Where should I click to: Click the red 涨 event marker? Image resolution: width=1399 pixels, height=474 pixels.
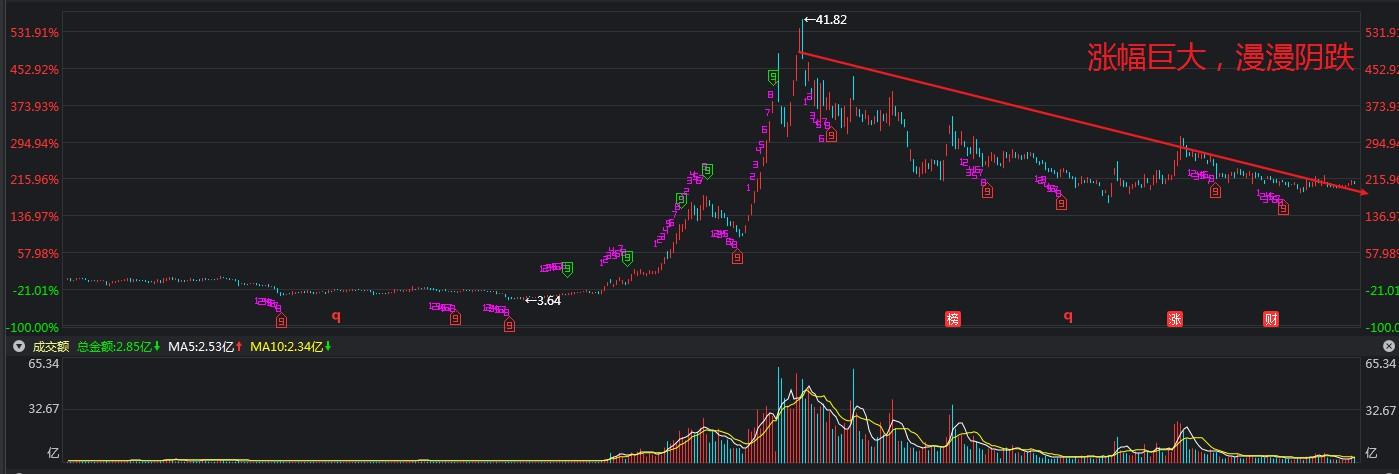[x=1175, y=319]
